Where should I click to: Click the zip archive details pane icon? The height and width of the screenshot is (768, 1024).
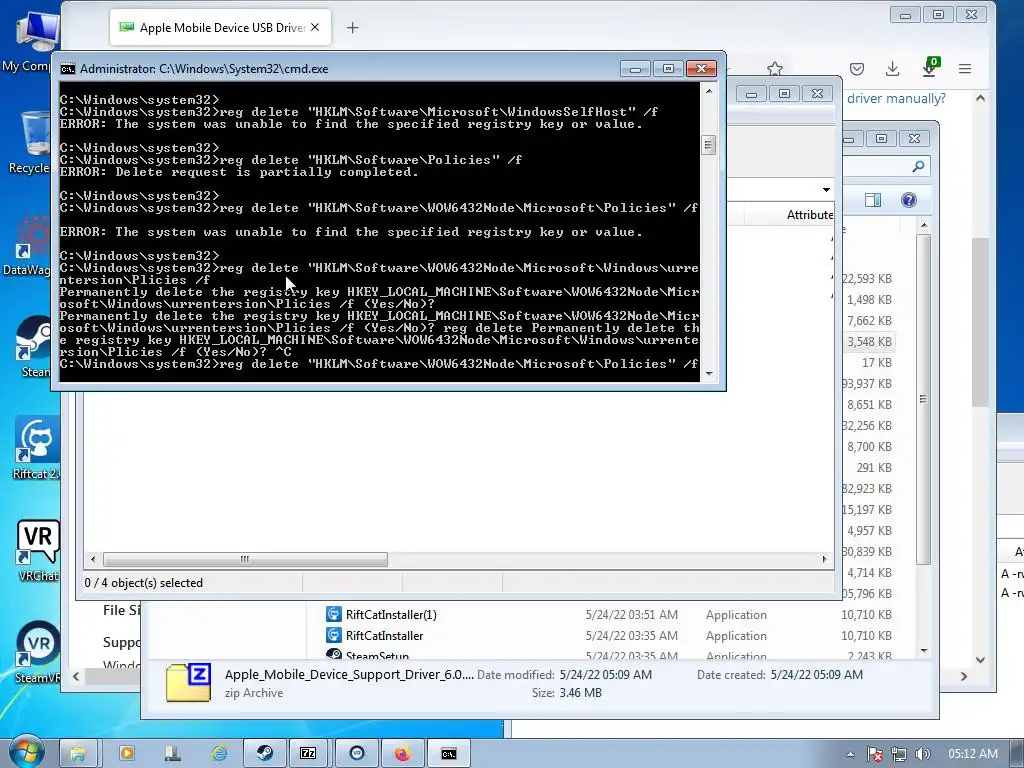(x=188, y=682)
